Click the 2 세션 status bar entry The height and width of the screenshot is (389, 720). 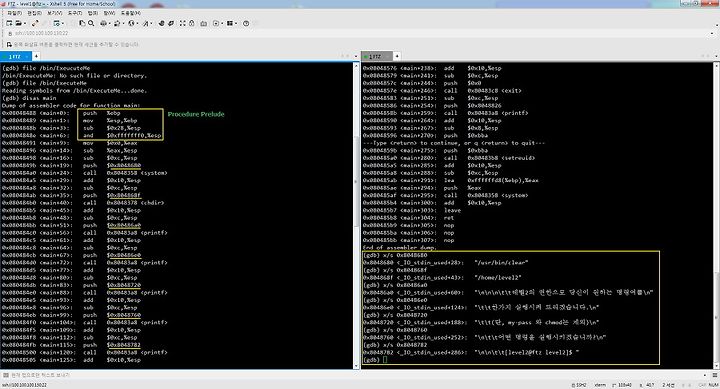tap(668, 385)
